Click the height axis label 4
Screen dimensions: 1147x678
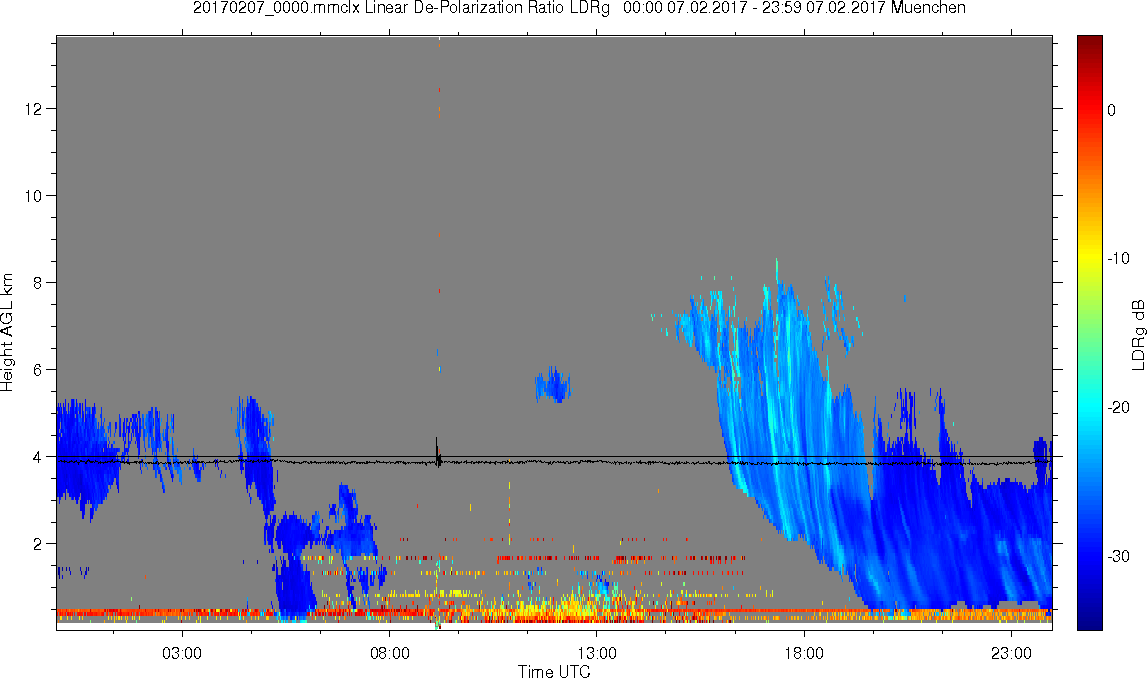[x=39, y=457]
